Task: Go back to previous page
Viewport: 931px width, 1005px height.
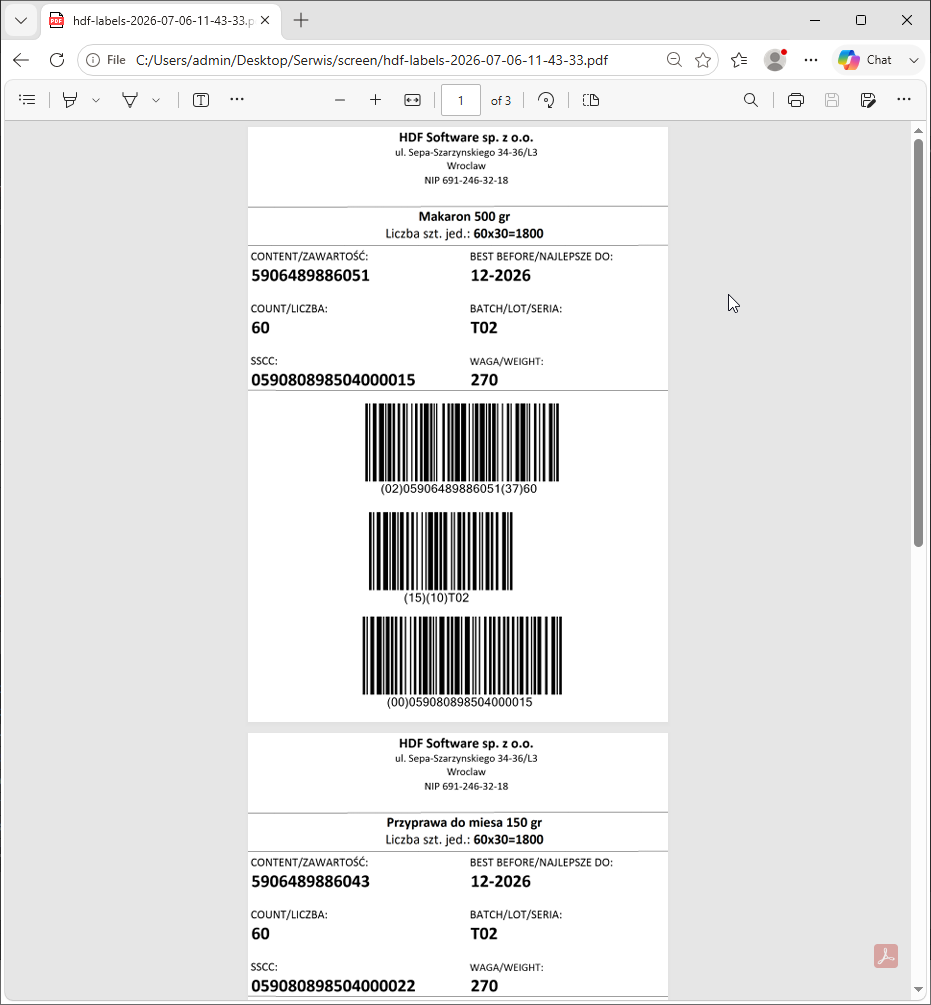Action: [x=21, y=60]
